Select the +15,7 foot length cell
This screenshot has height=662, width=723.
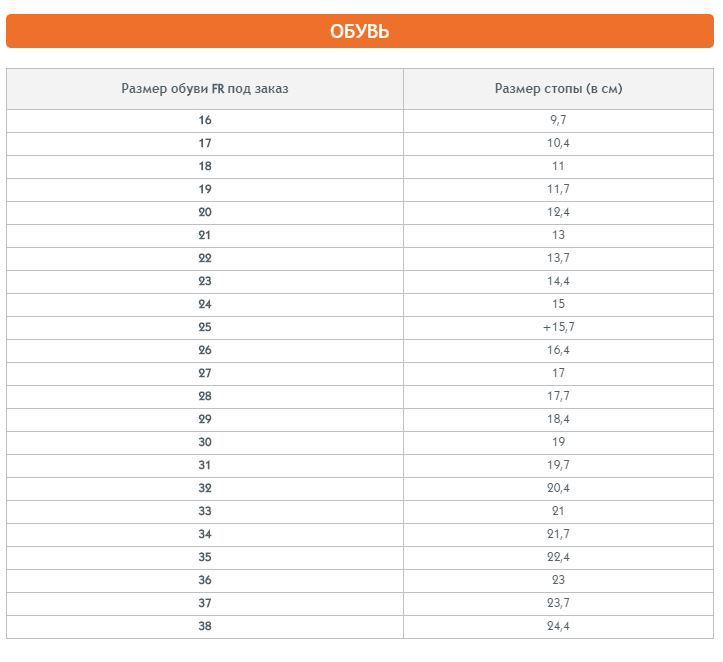[x=558, y=327]
